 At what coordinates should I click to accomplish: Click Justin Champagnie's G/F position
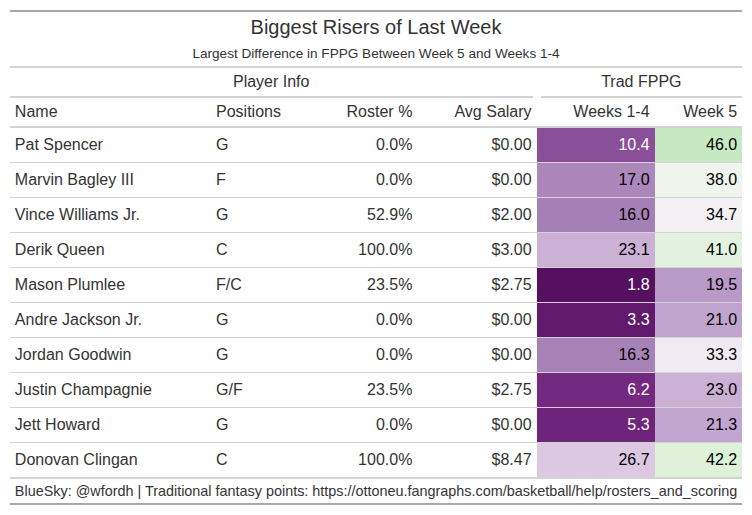tap(229, 390)
